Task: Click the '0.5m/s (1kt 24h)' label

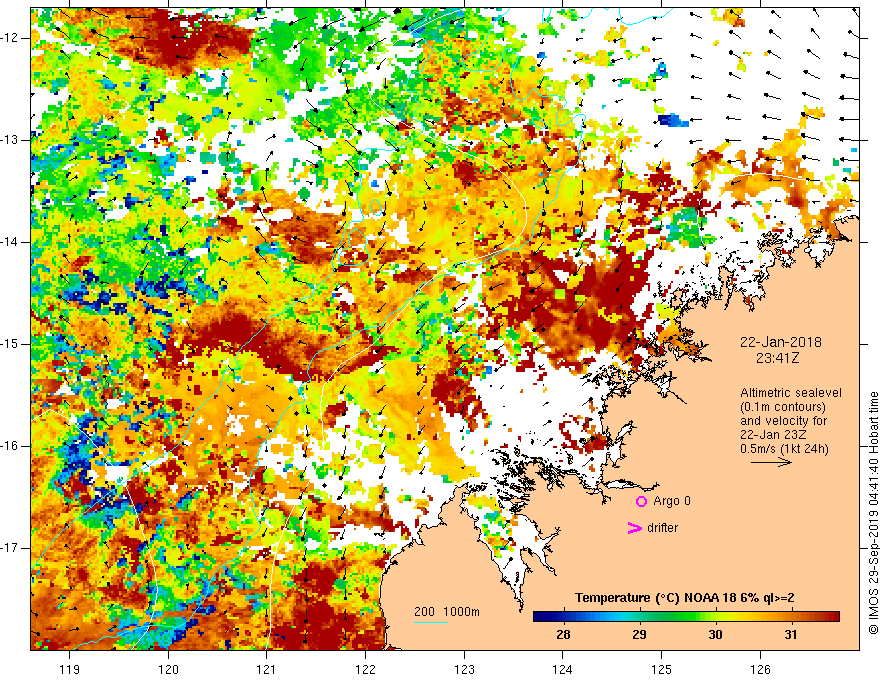Action: coord(784,449)
